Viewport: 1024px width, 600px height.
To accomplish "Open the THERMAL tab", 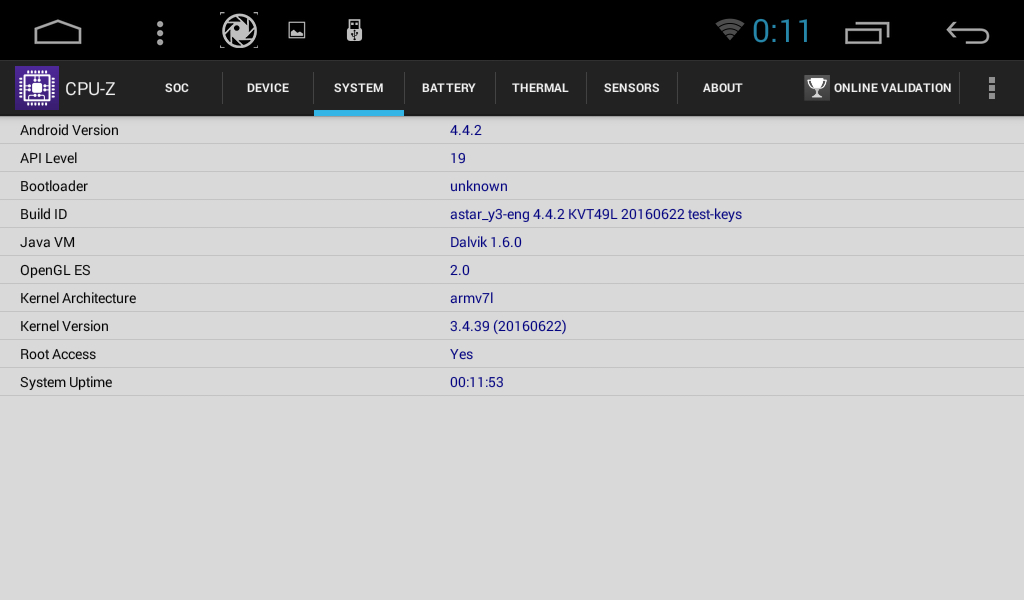I will (x=540, y=87).
